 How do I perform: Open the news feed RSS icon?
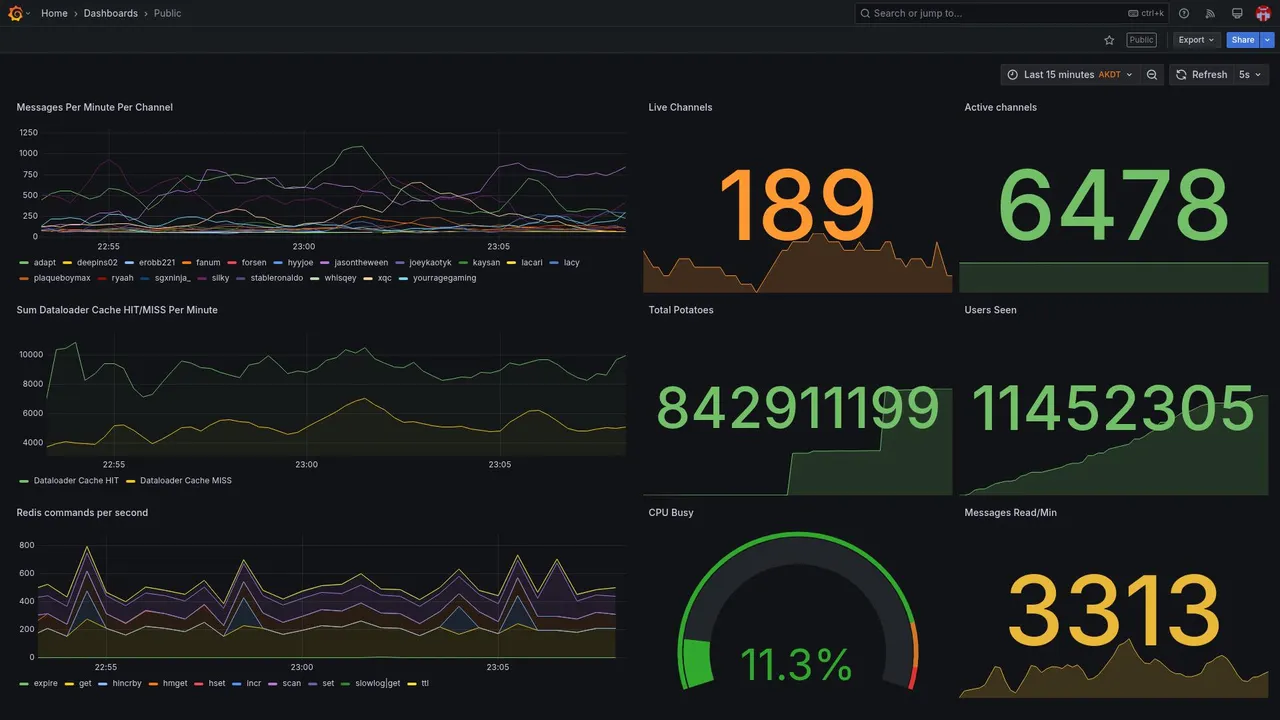point(1210,13)
